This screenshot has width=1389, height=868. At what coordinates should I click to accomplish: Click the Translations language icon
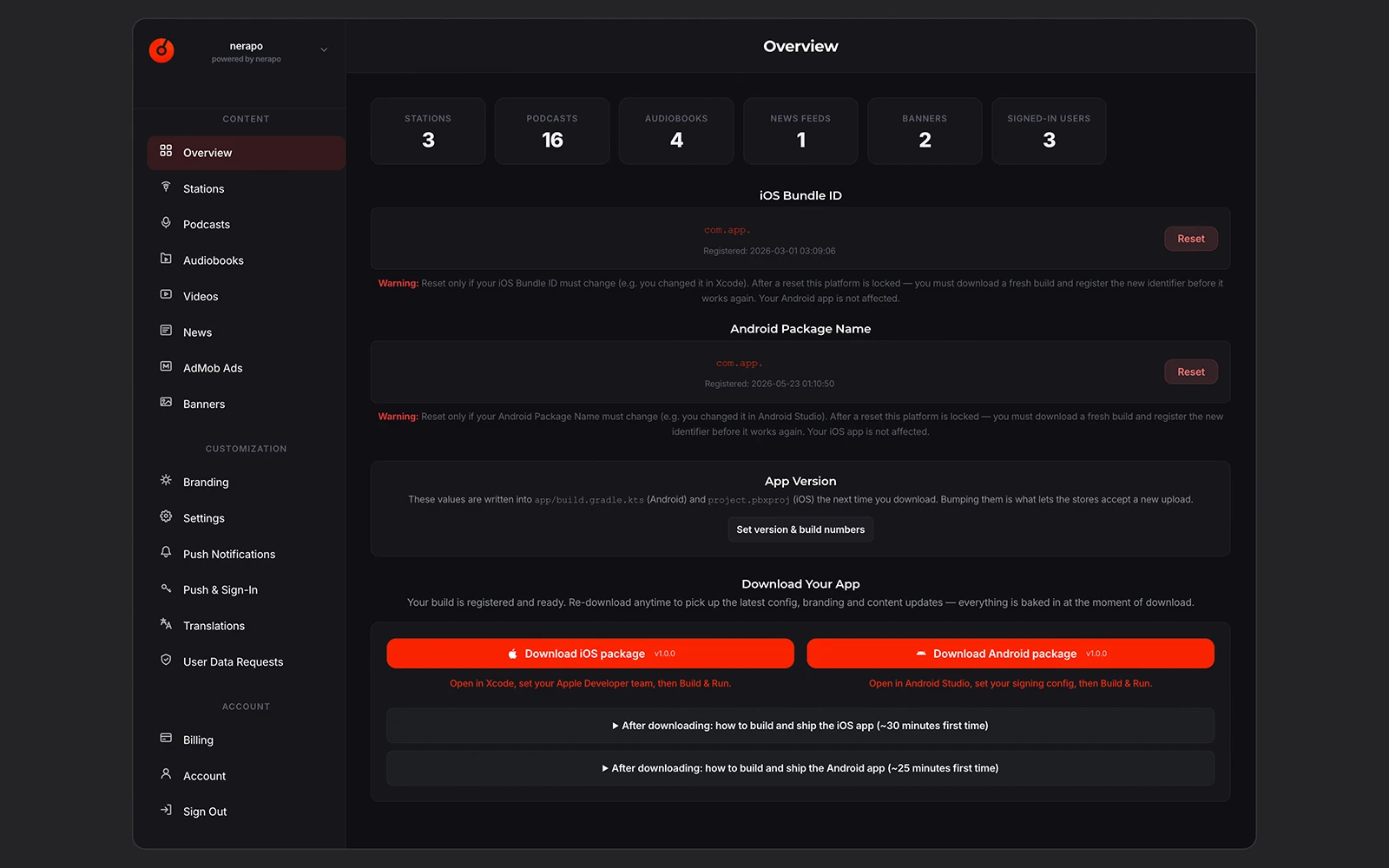click(x=166, y=624)
